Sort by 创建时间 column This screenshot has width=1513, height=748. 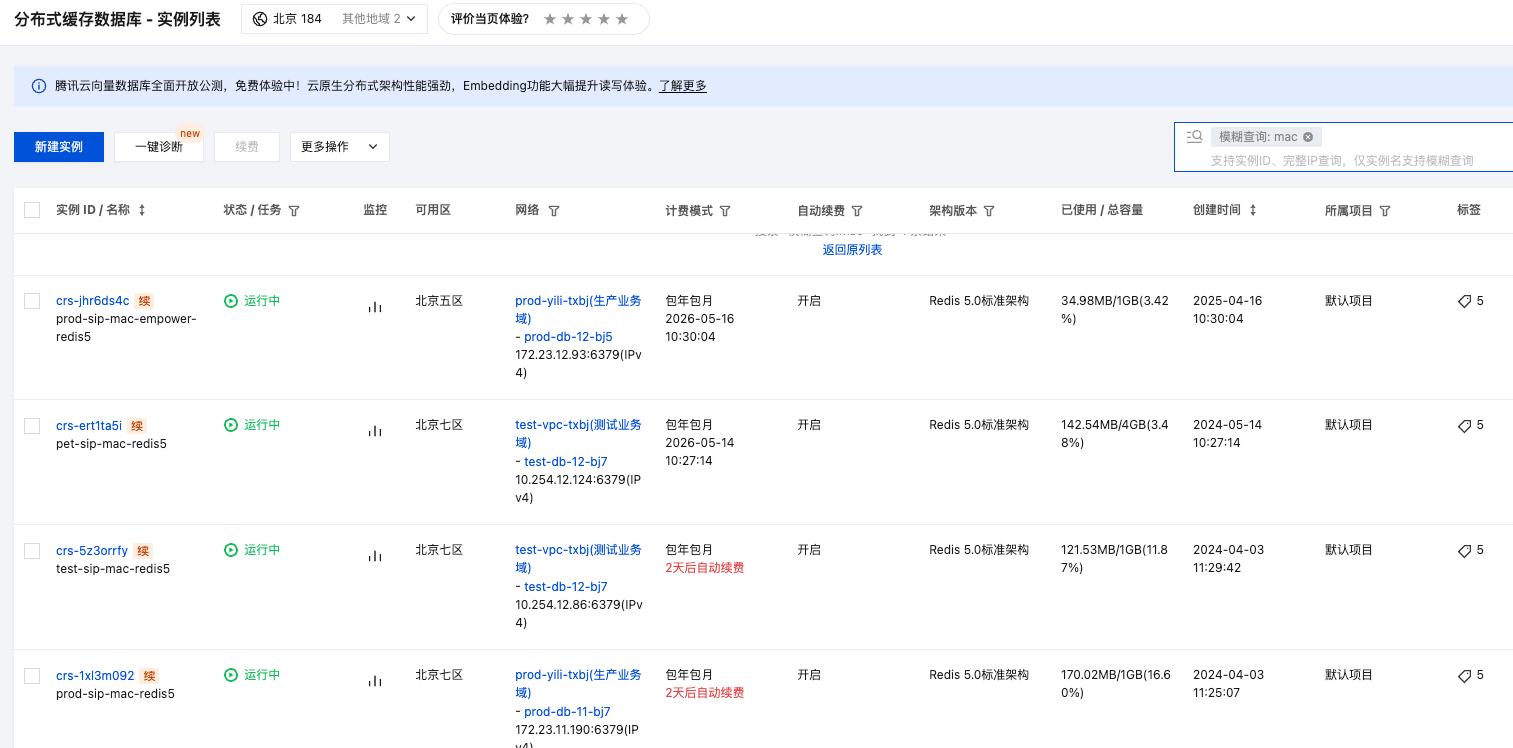coord(1253,210)
